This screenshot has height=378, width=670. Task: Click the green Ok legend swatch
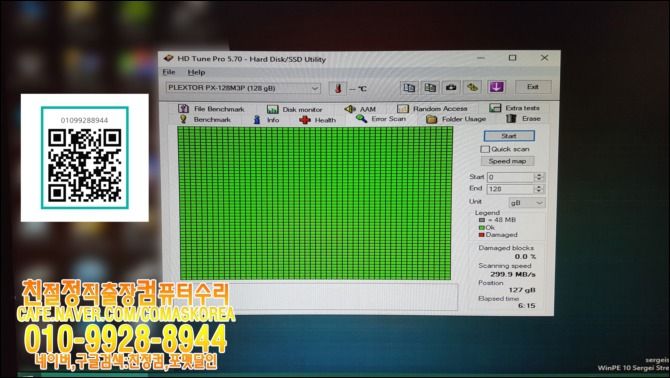pyautogui.click(x=482, y=227)
